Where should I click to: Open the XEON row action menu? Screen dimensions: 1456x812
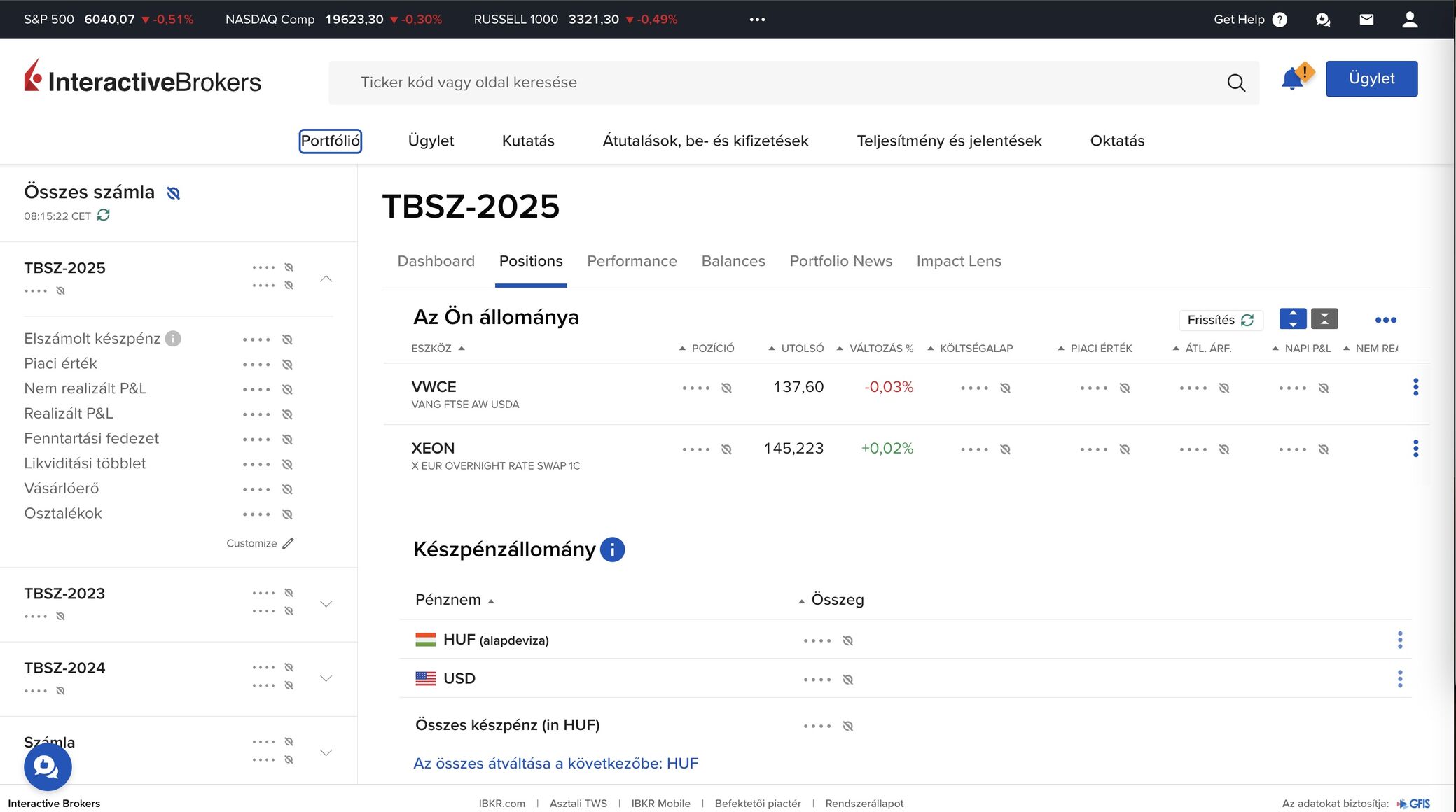[1415, 449]
